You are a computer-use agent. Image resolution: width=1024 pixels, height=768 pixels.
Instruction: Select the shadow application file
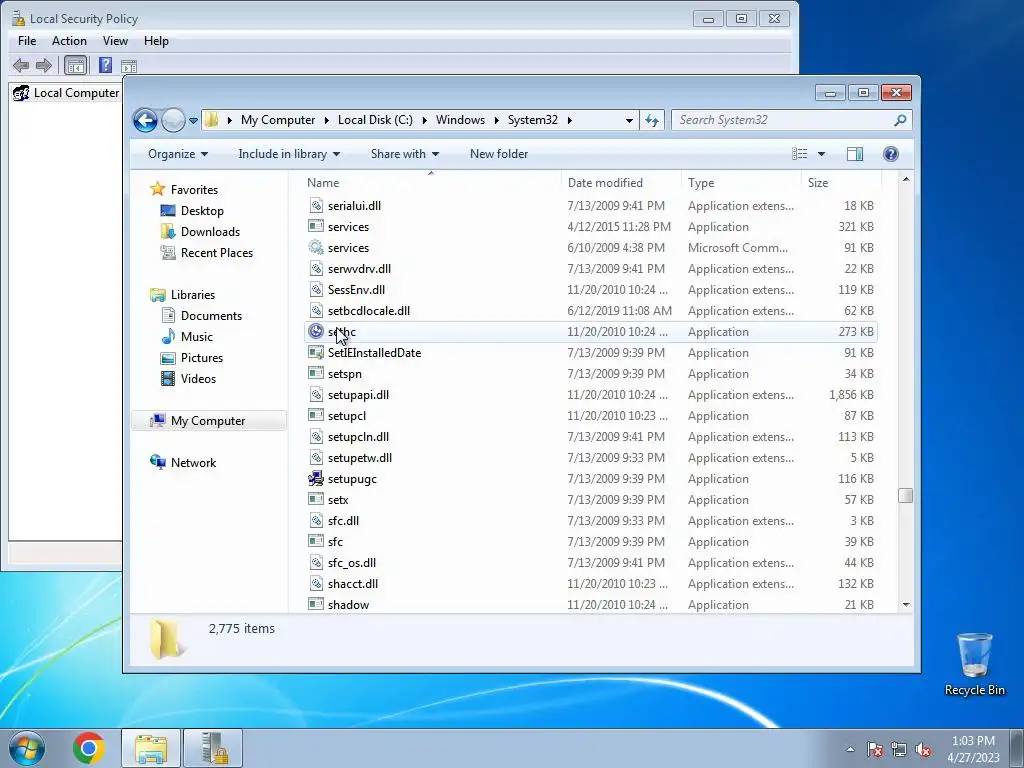(591, 605)
